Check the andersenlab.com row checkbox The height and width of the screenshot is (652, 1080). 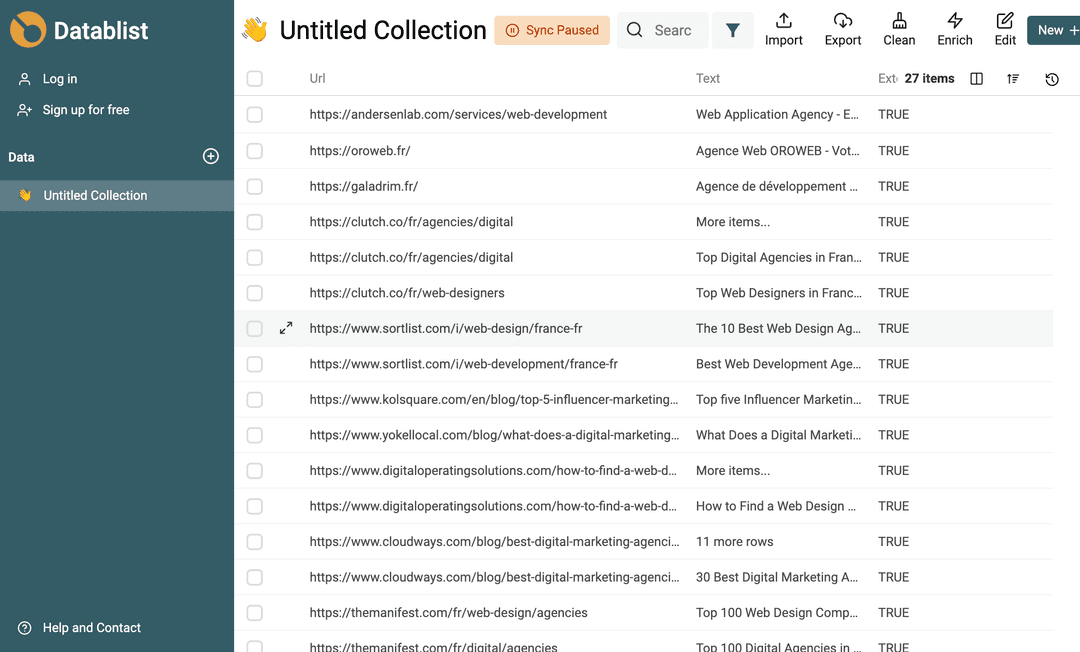(x=254, y=114)
